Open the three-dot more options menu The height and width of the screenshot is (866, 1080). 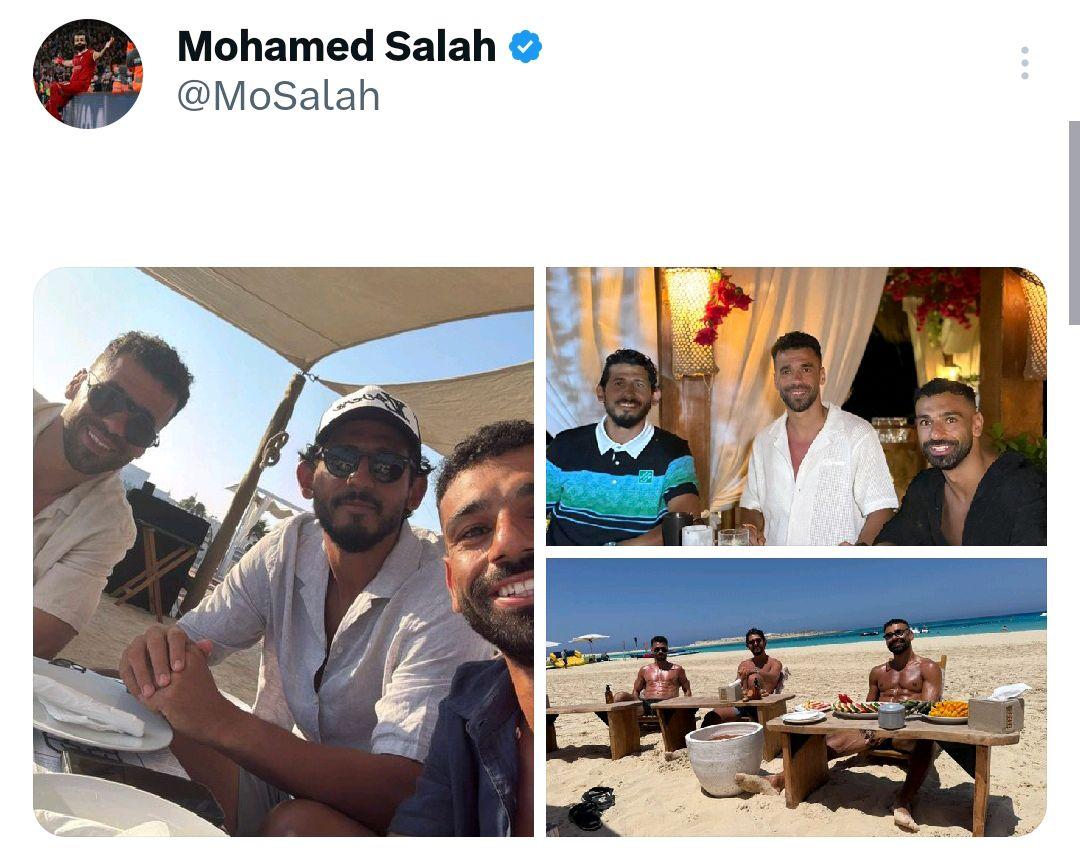[x=1025, y=63]
